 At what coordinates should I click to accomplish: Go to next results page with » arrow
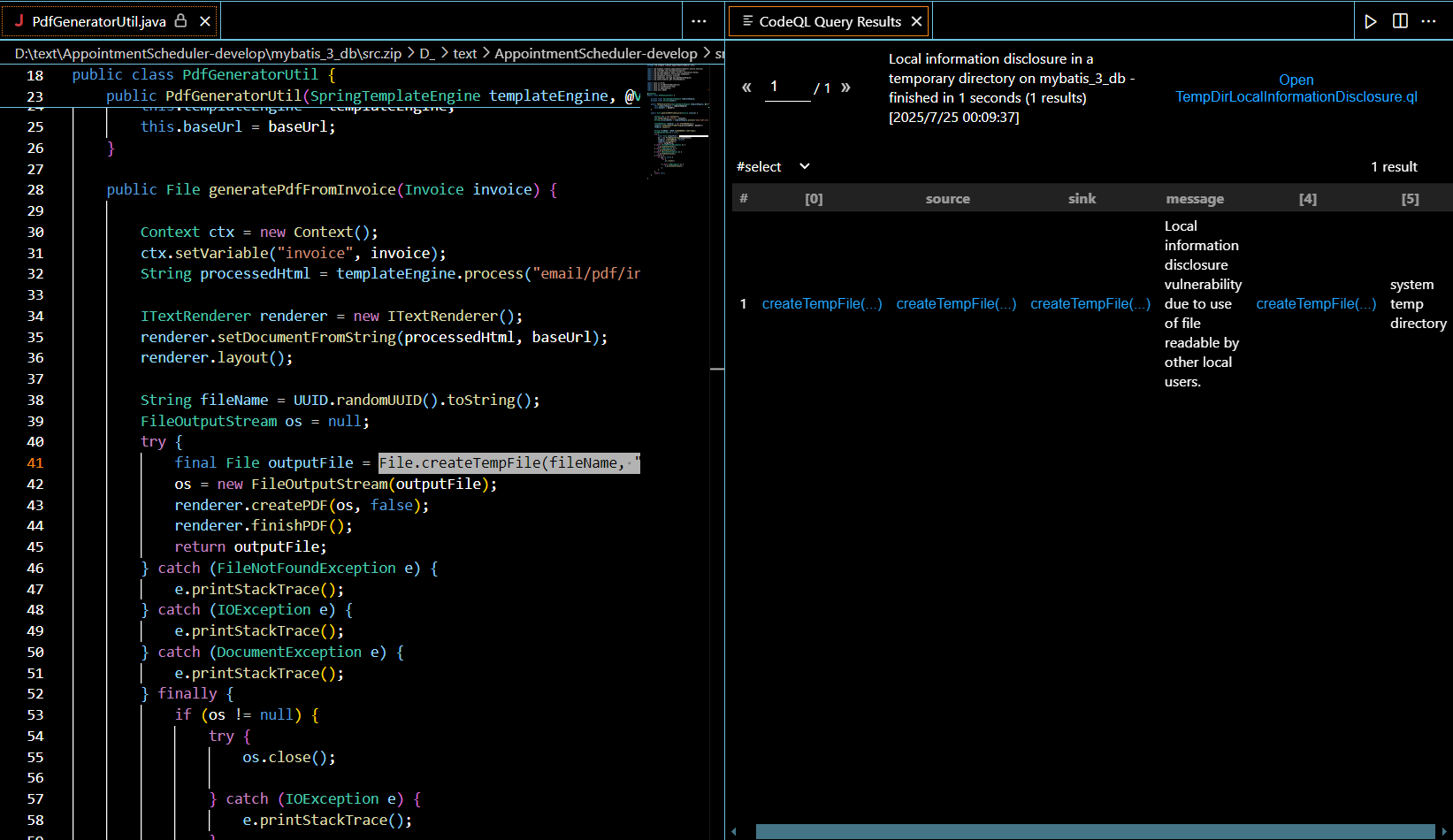(x=845, y=87)
